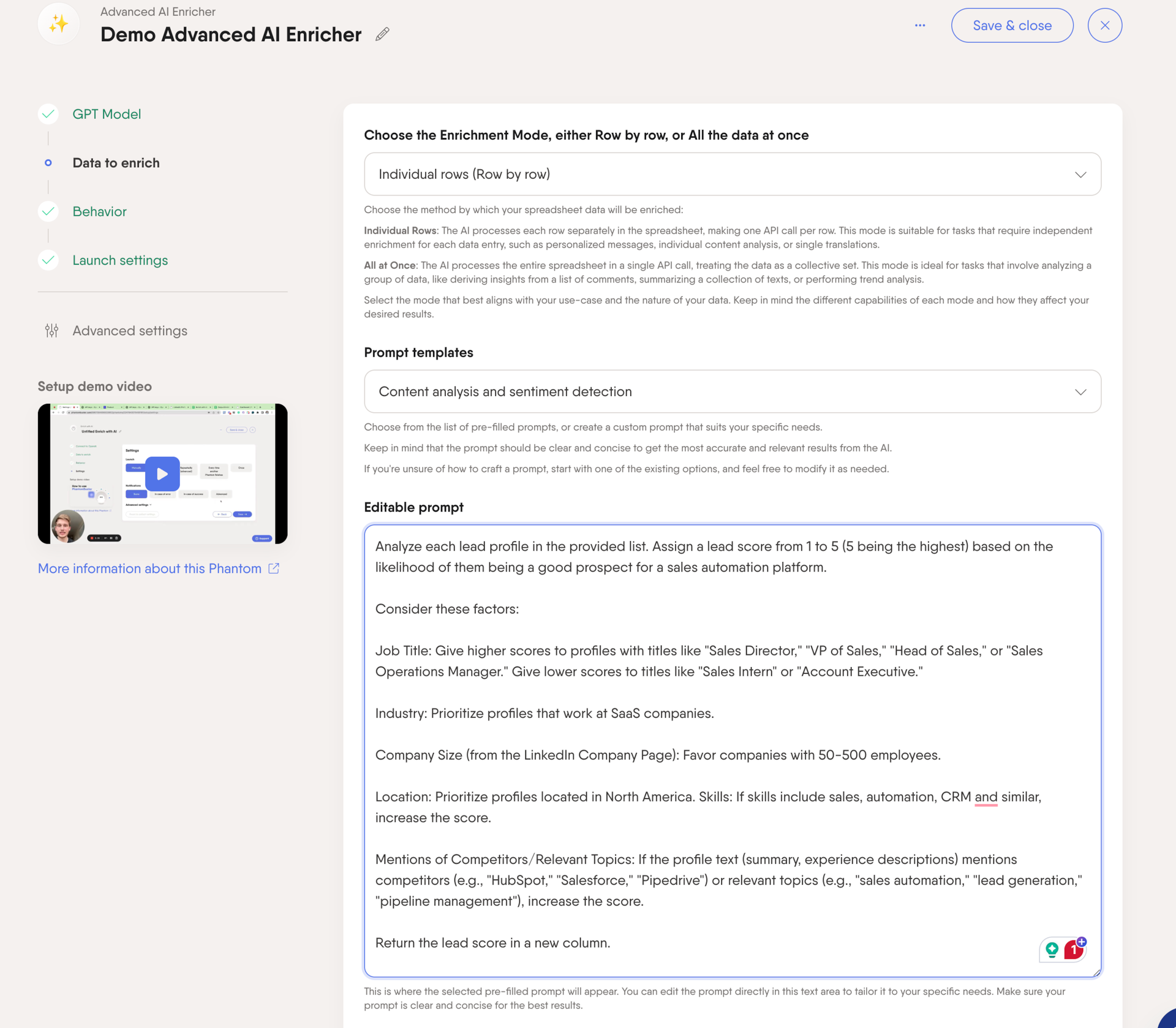Click the "Advanced AI Enricher" subtitle text
Viewport: 1176px width, 1028px height.
click(x=157, y=12)
